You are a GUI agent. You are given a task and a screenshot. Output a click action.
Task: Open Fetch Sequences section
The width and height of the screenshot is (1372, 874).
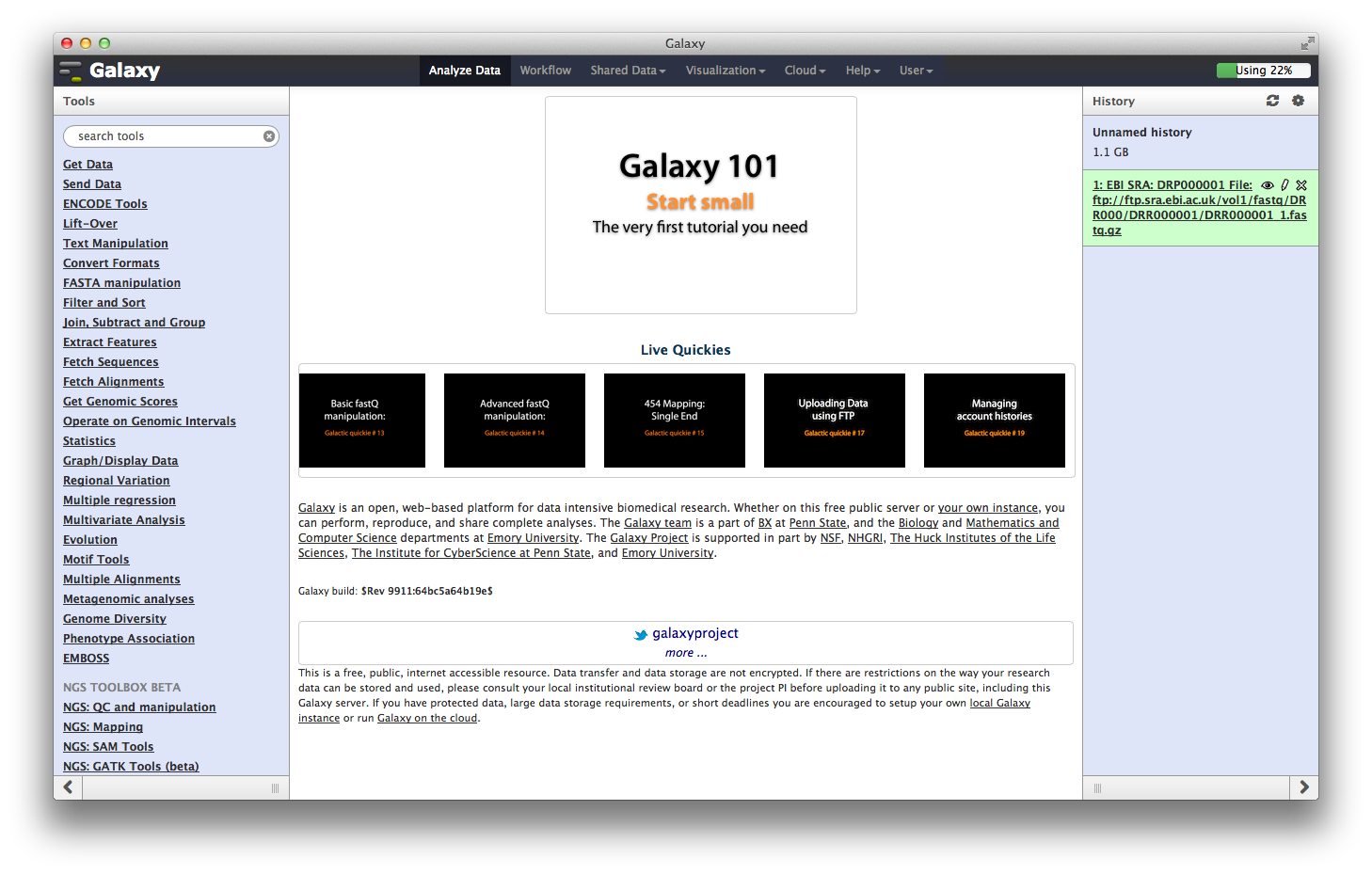(111, 362)
